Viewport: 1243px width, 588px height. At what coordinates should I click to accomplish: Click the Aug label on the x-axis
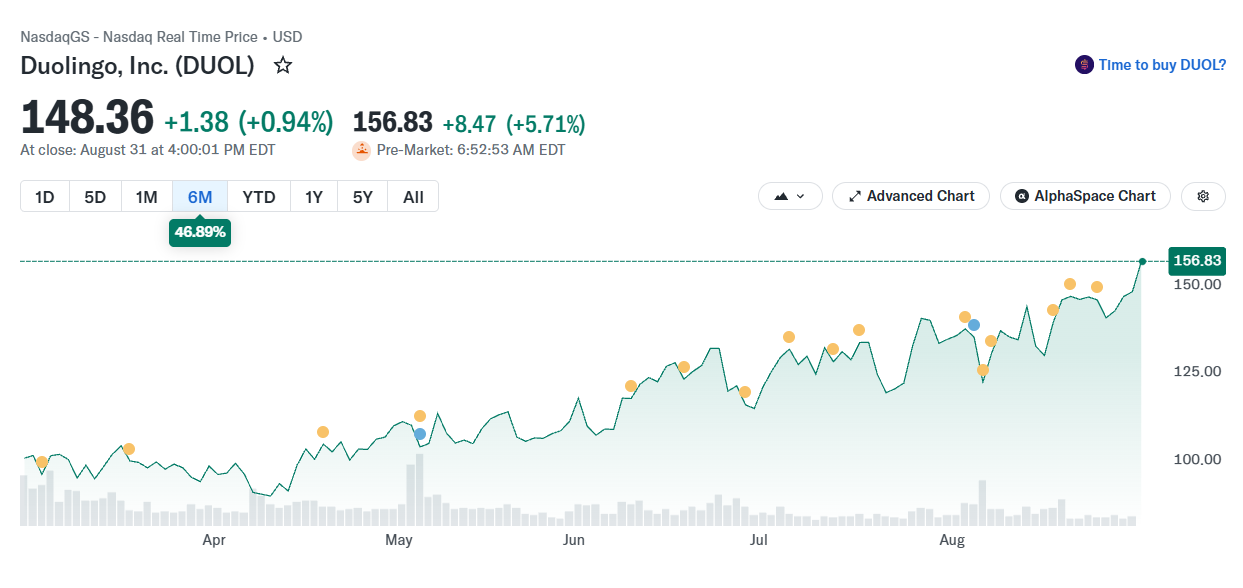click(x=952, y=541)
